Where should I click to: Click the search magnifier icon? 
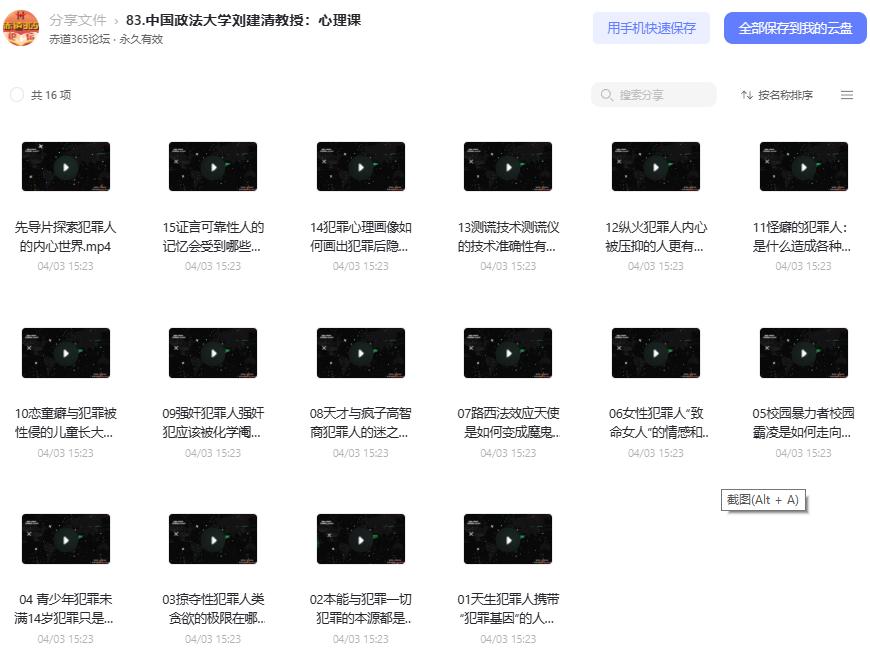606,95
